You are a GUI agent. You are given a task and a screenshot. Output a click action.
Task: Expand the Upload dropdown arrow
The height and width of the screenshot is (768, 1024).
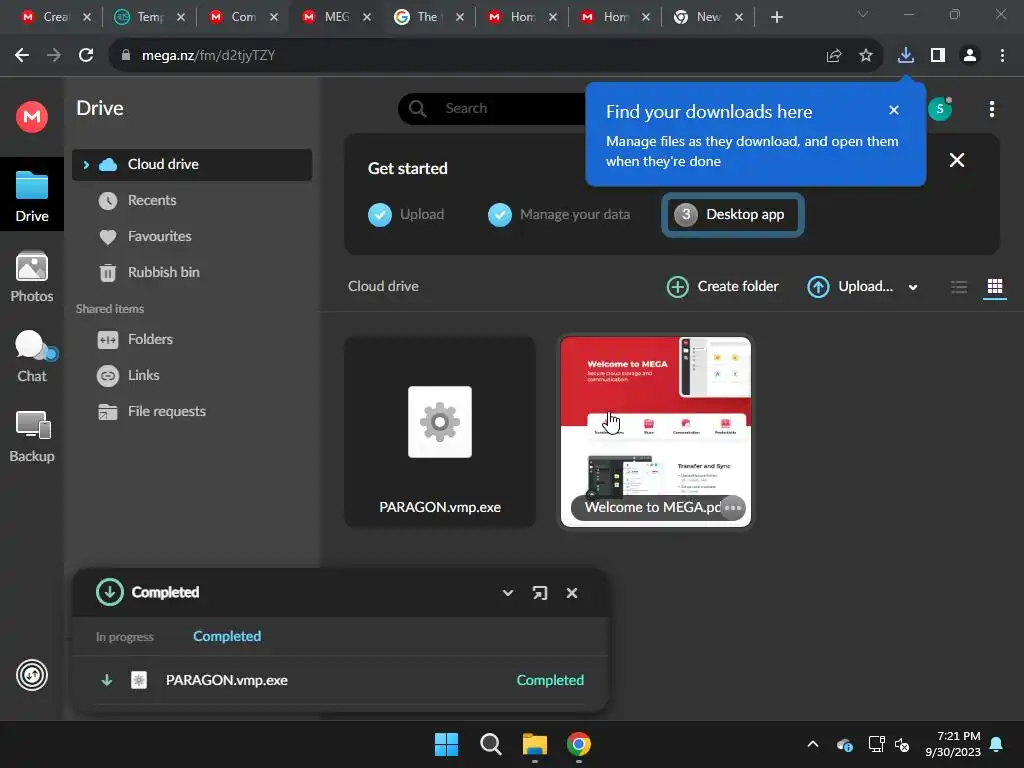tap(913, 287)
